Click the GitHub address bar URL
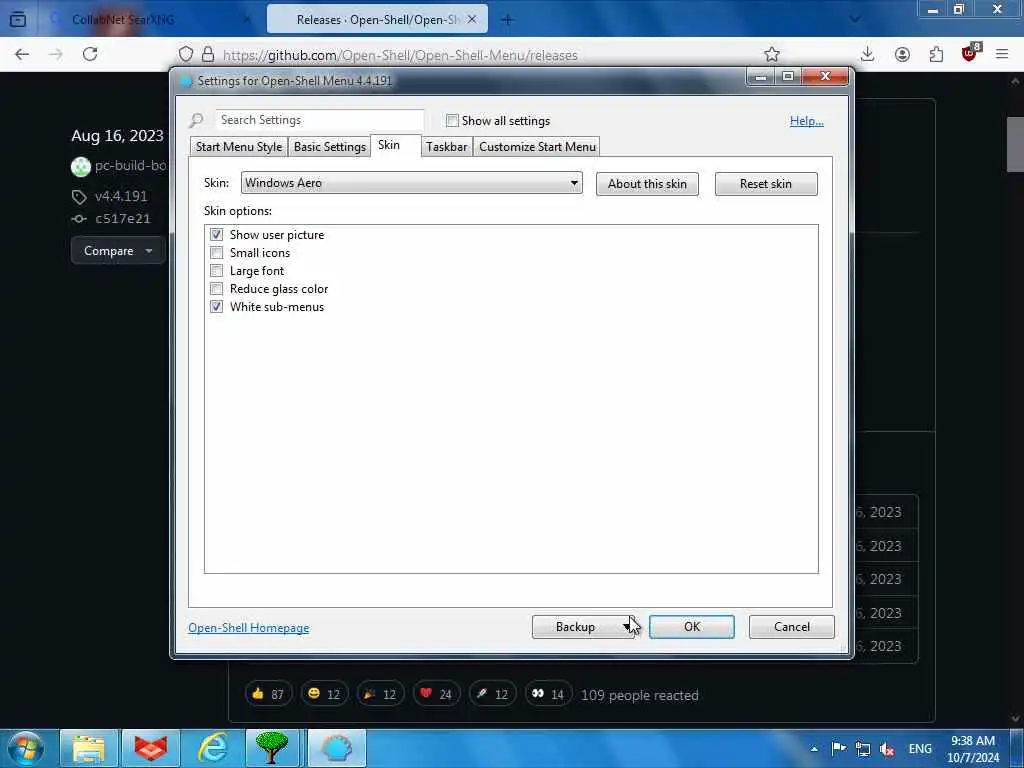 400,55
